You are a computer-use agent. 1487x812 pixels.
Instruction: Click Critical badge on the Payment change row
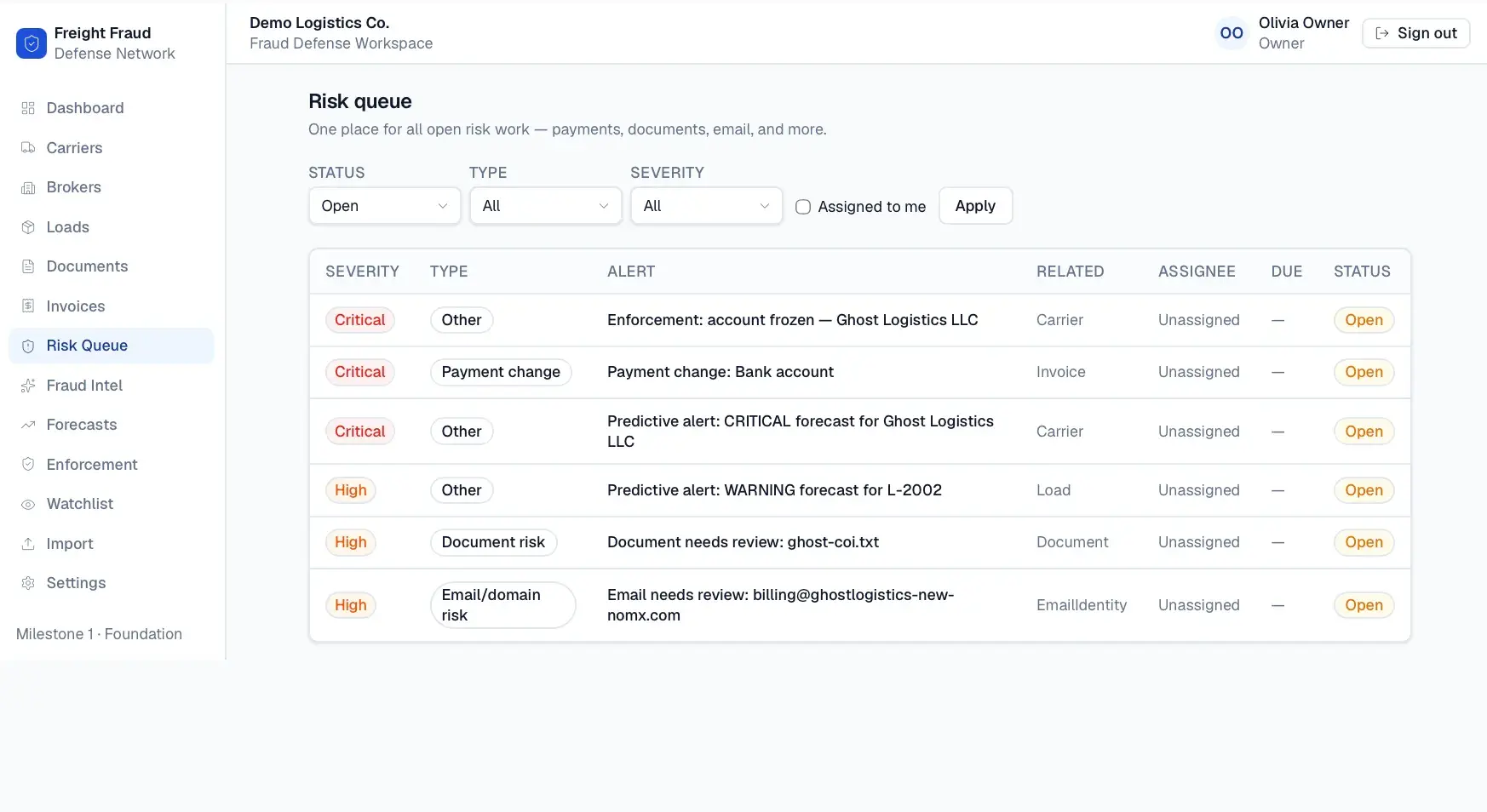(x=359, y=372)
